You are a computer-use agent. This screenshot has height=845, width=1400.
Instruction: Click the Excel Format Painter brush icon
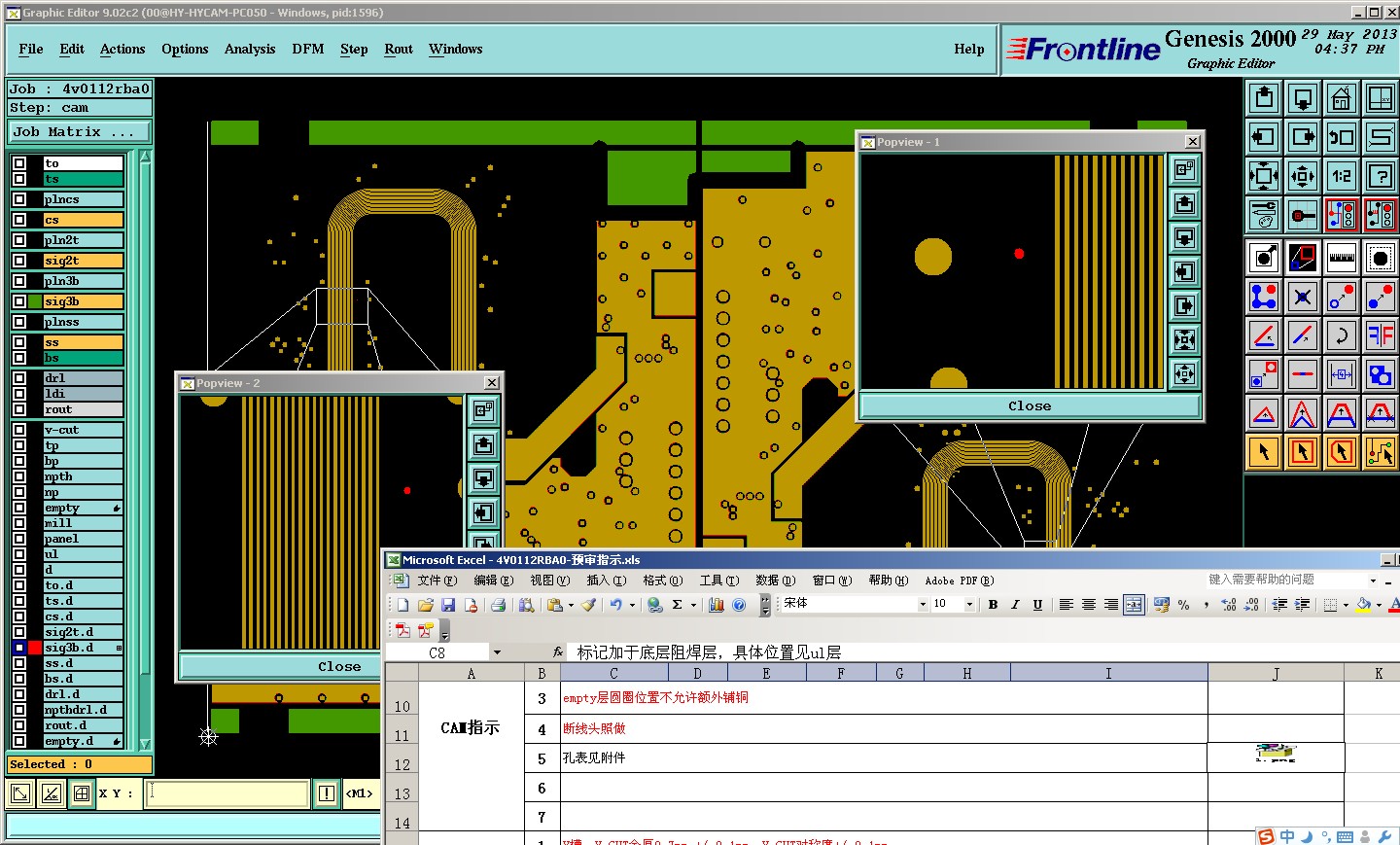tap(588, 605)
